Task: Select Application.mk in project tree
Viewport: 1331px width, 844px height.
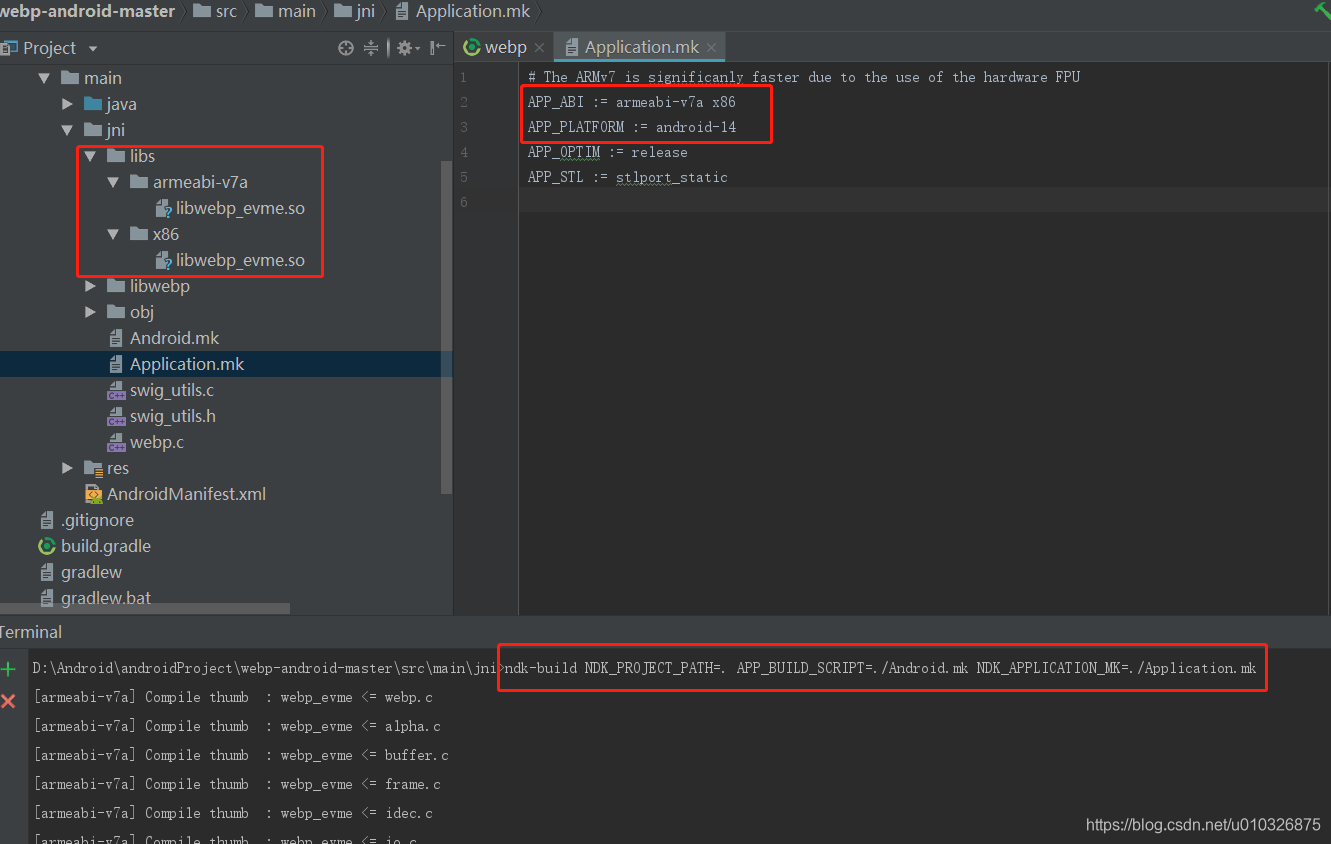Action: coord(176,364)
